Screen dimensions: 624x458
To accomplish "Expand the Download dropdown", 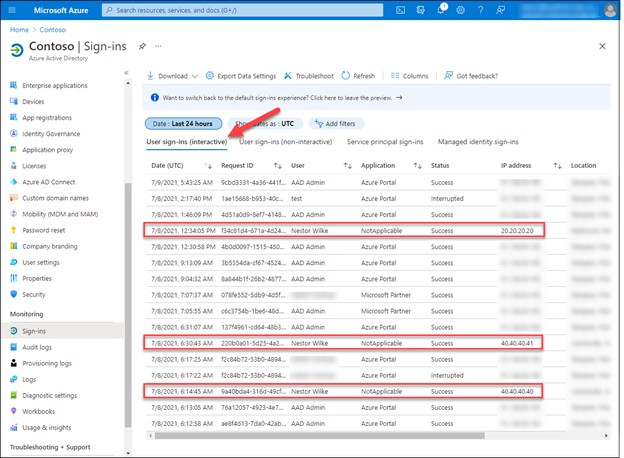I will point(172,76).
